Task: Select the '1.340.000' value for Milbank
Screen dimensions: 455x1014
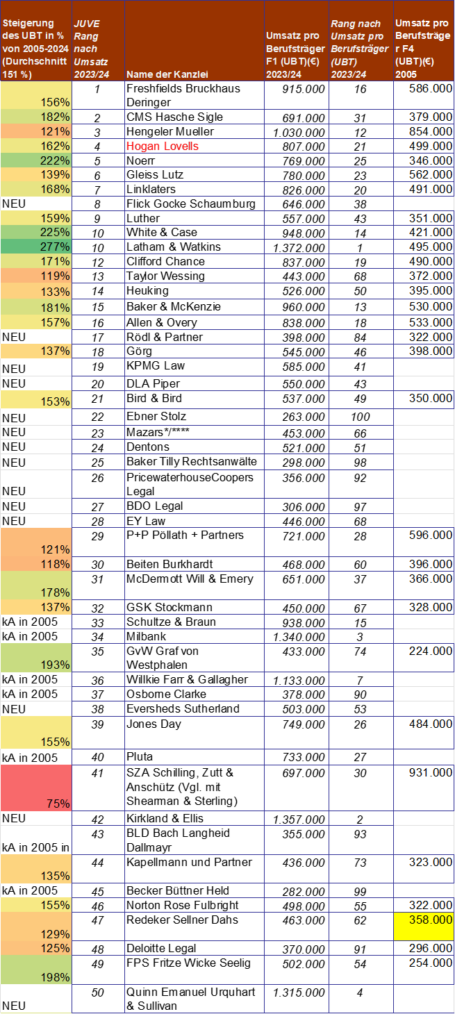Action: (x=297, y=636)
